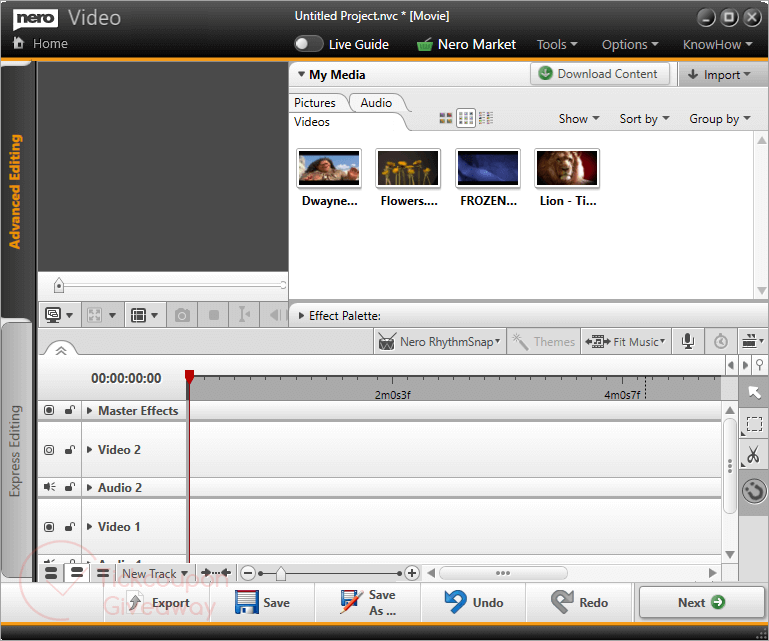Jump to previous marker arrow
The height and width of the screenshot is (641, 769).
coord(731,365)
